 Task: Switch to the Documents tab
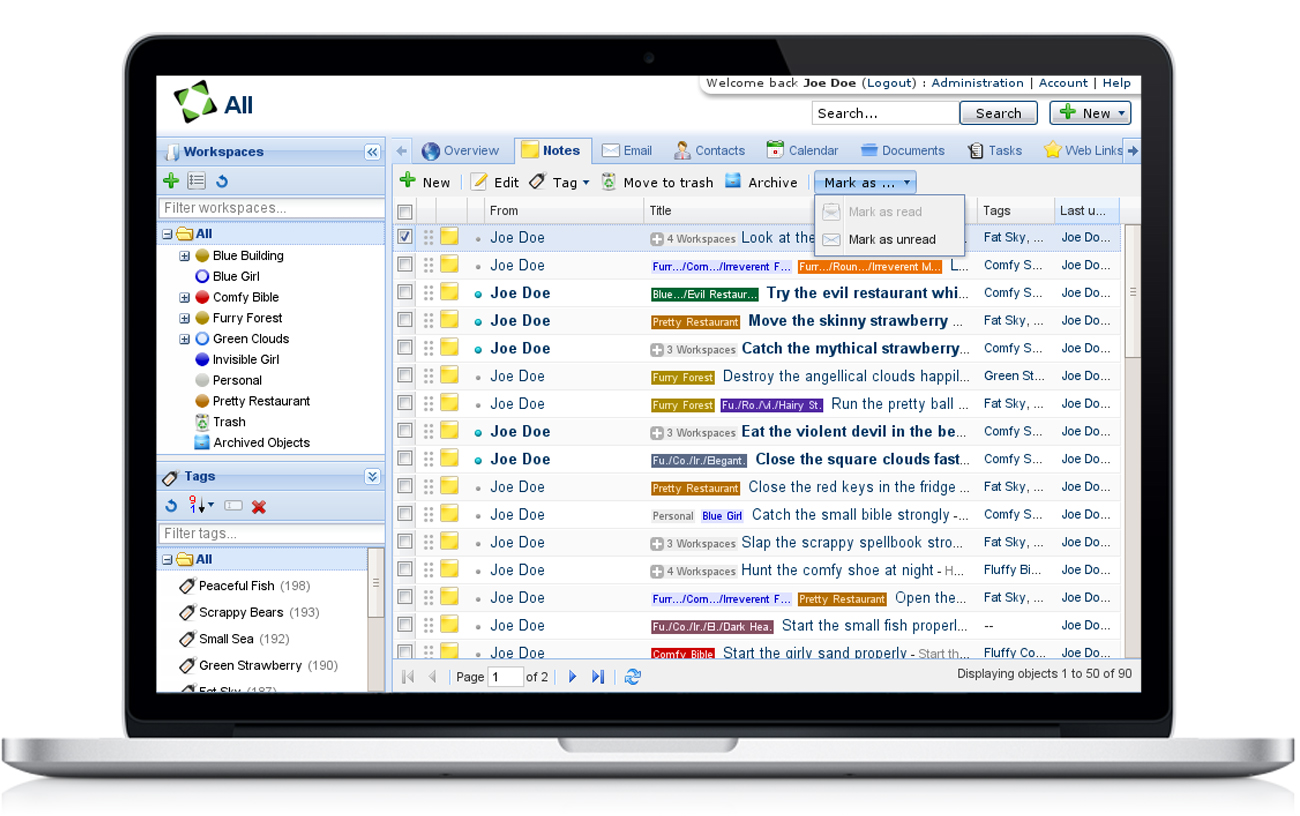coord(902,151)
